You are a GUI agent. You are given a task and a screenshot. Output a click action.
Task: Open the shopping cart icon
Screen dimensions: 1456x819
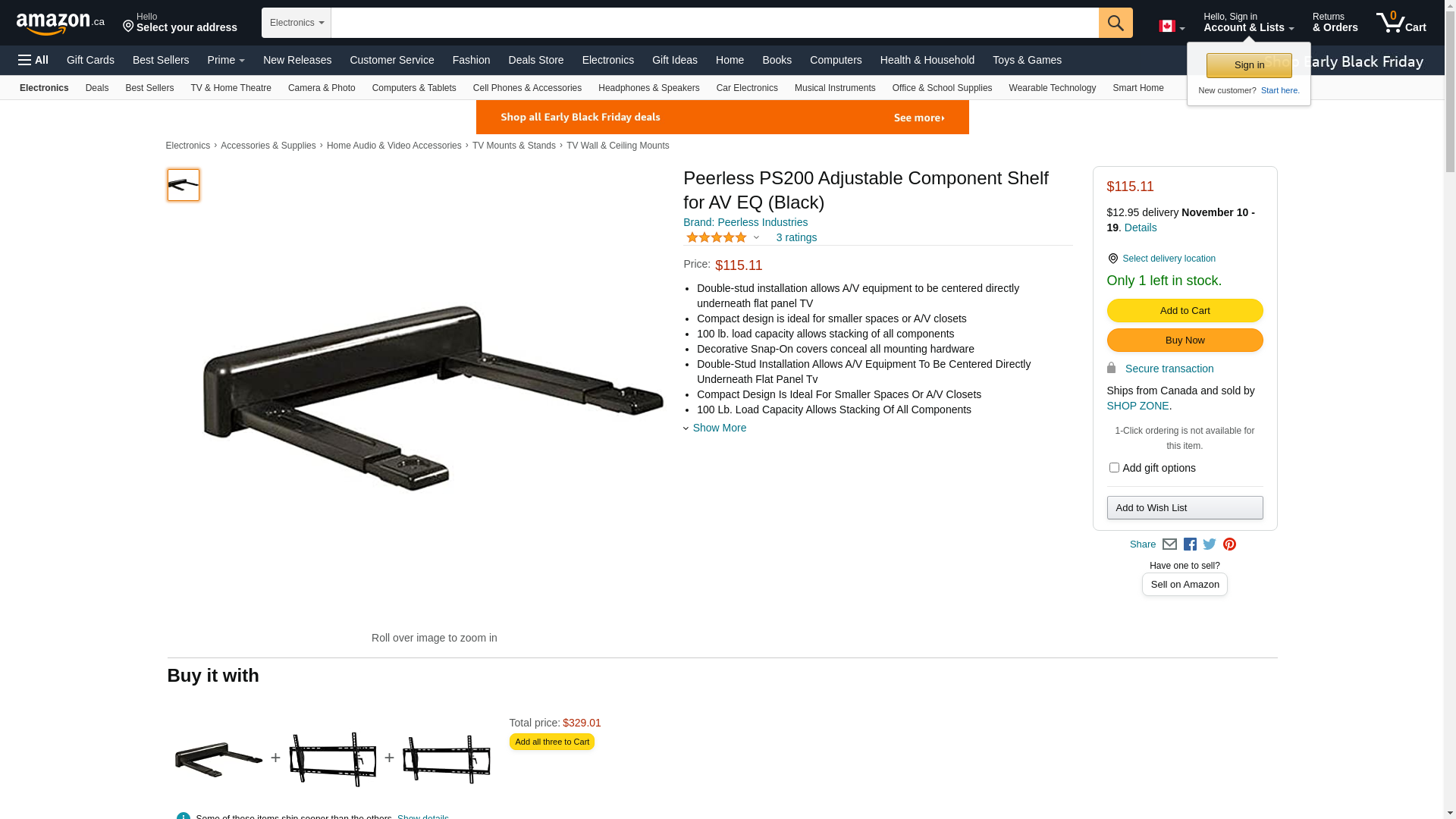(1401, 22)
